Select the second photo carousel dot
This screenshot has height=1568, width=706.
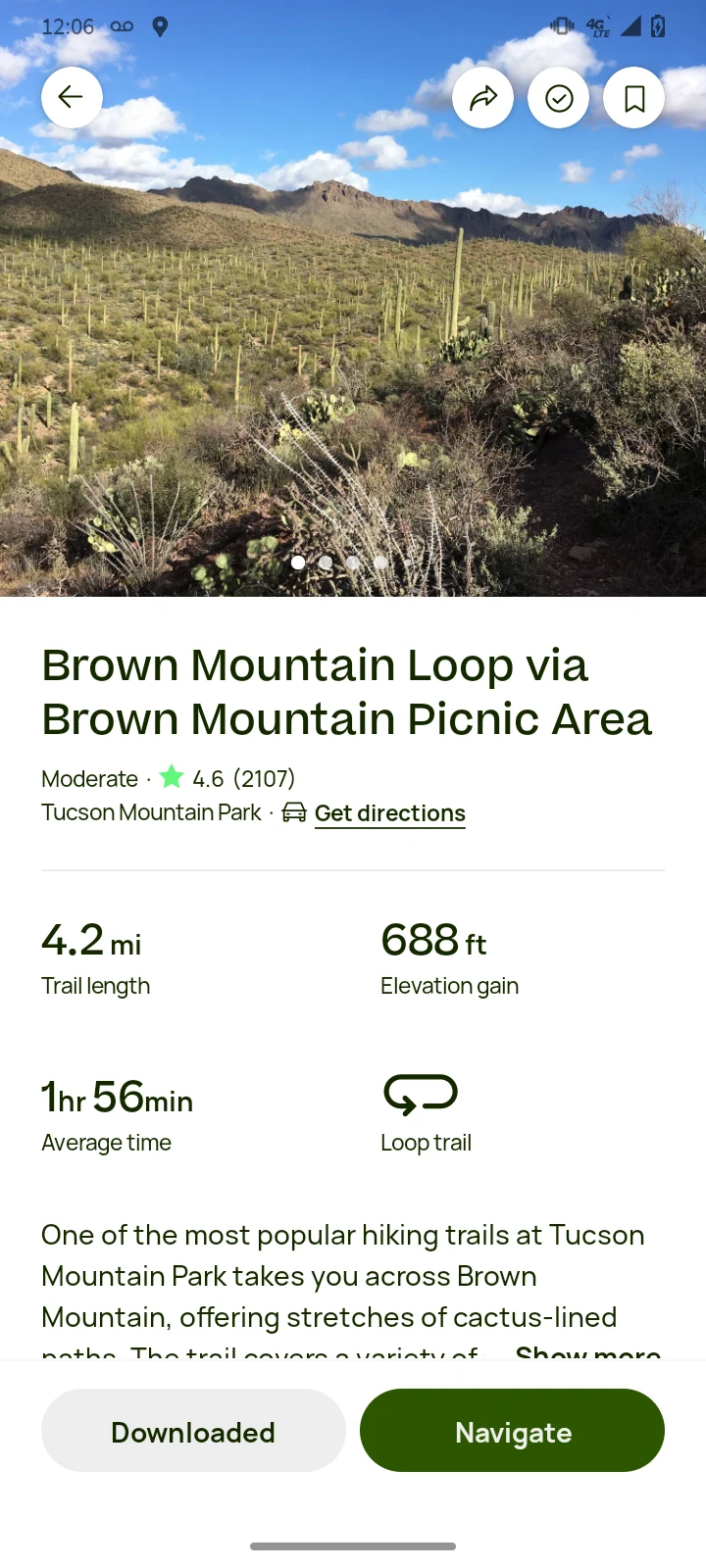click(325, 562)
